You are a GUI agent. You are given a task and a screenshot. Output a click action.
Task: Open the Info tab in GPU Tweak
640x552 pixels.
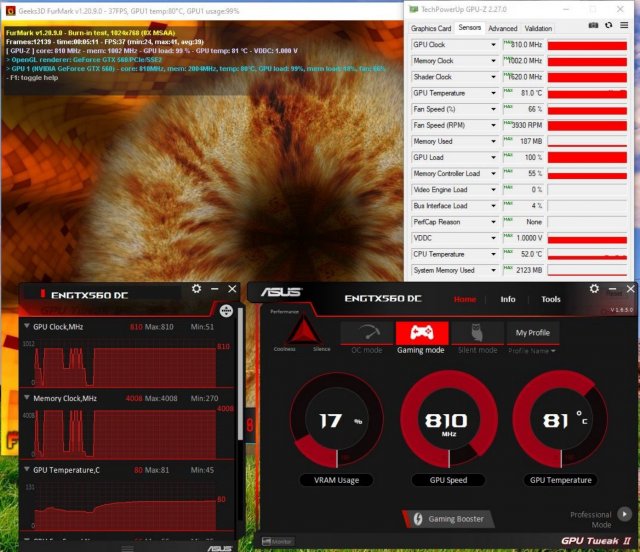(x=508, y=299)
